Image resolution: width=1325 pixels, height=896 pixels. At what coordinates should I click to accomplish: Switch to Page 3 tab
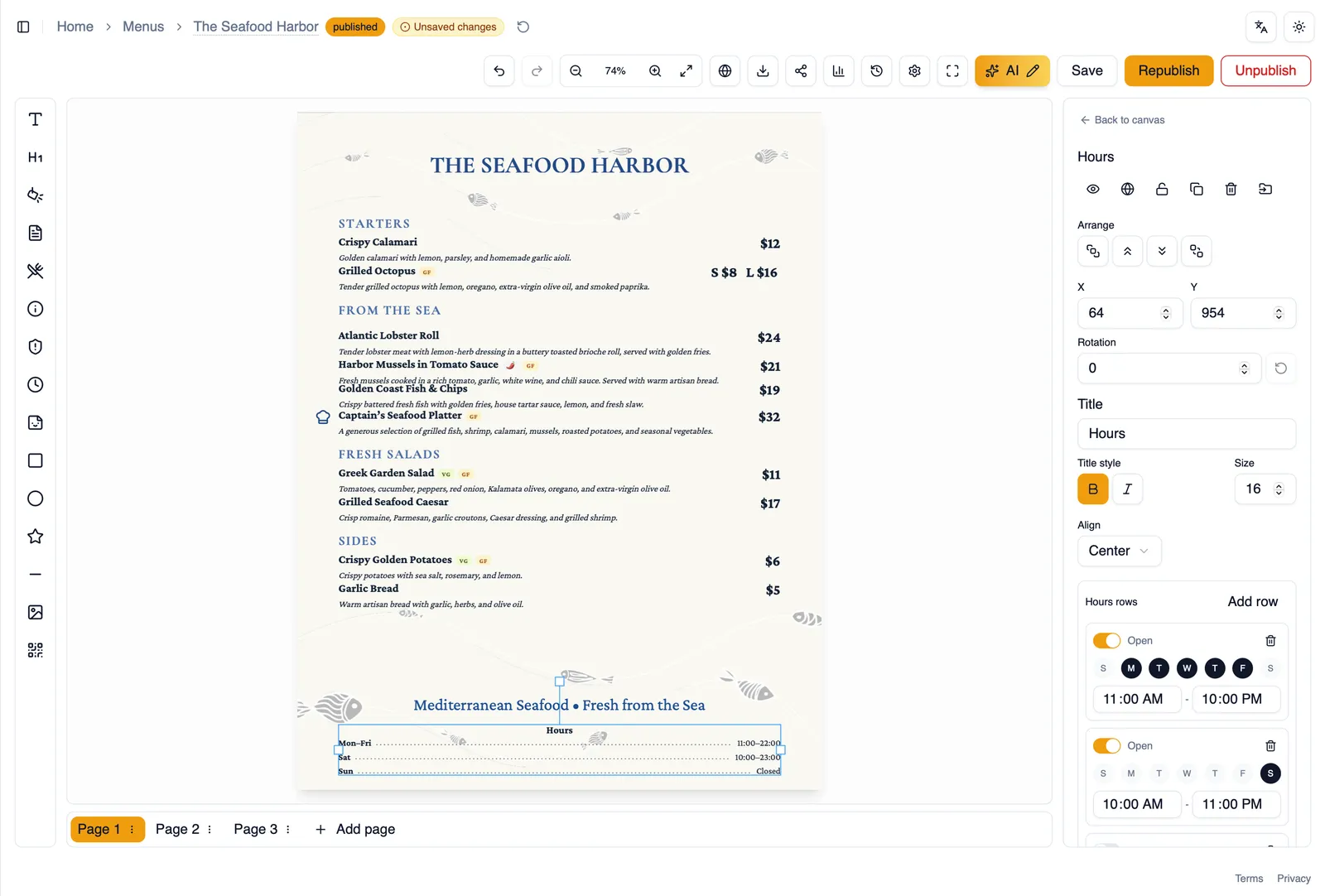tap(255, 830)
